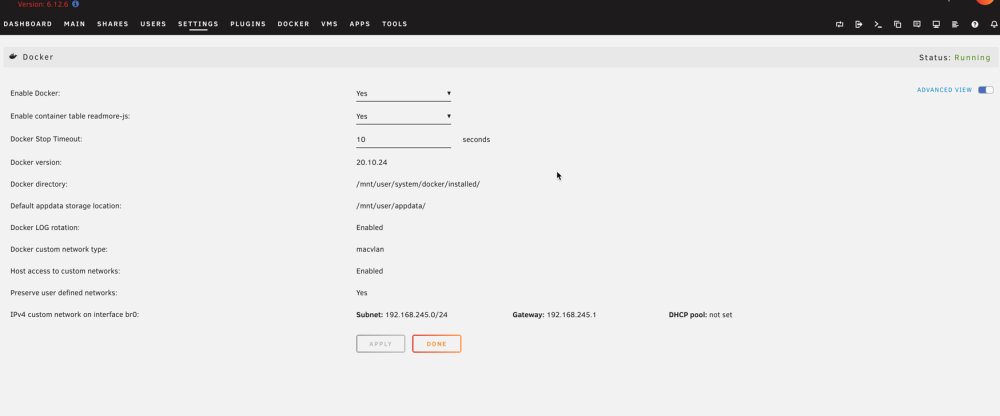Click the Docker Stop Timeout label
Image resolution: width=1000 pixels, height=416 pixels.
point(47,140)
